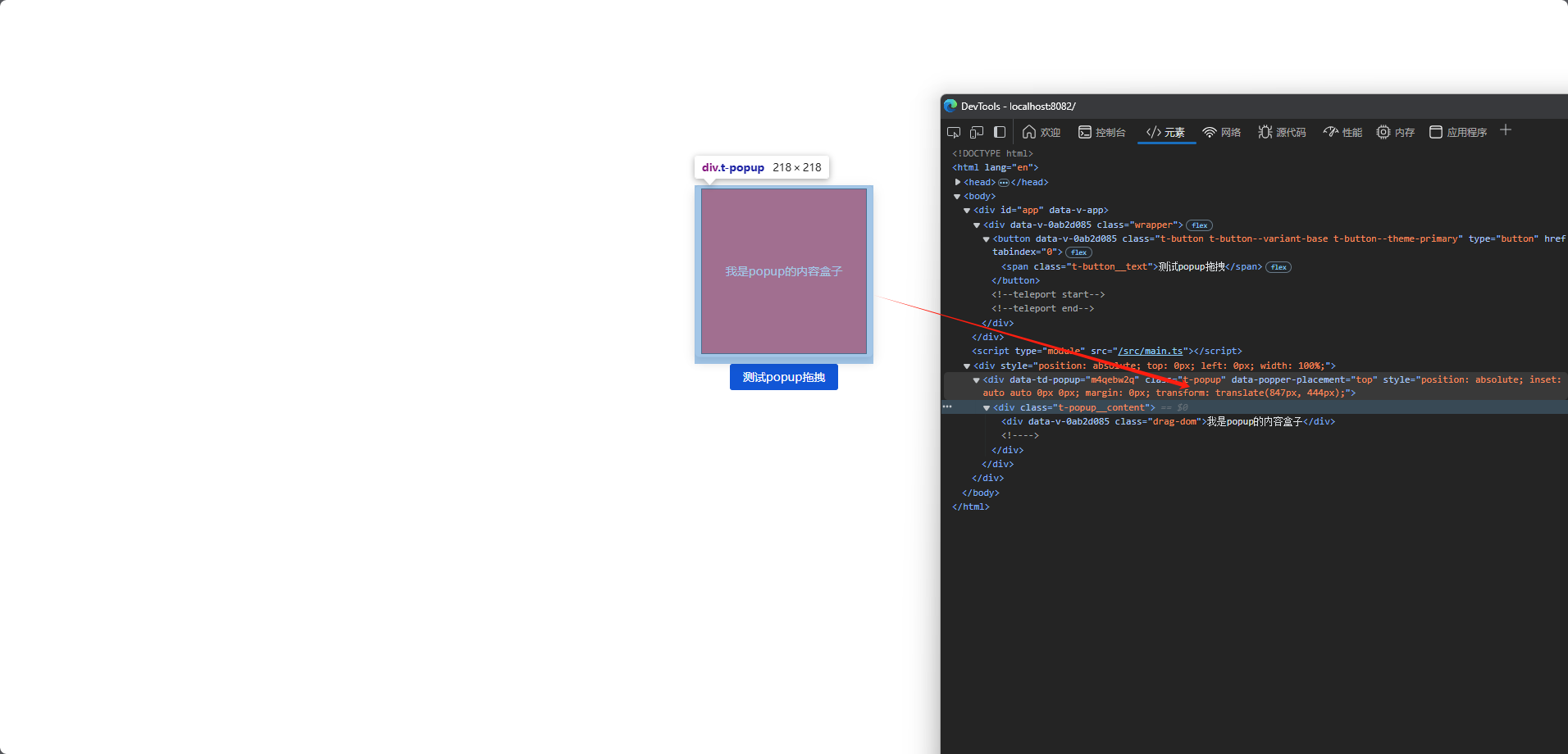Collapse the <button> t-button node

(987, 239)
